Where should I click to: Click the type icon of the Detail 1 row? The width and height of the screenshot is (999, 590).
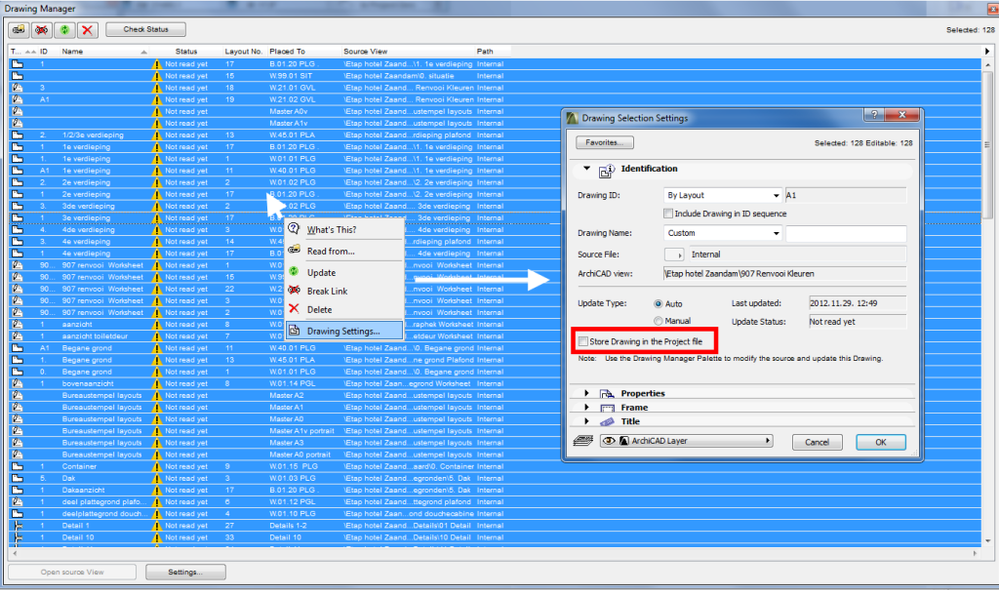(17, 526)
